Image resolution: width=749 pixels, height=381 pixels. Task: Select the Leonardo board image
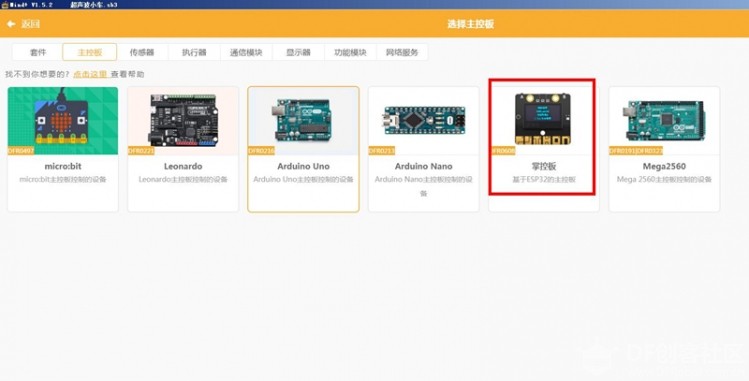click(x=183, y=121)
